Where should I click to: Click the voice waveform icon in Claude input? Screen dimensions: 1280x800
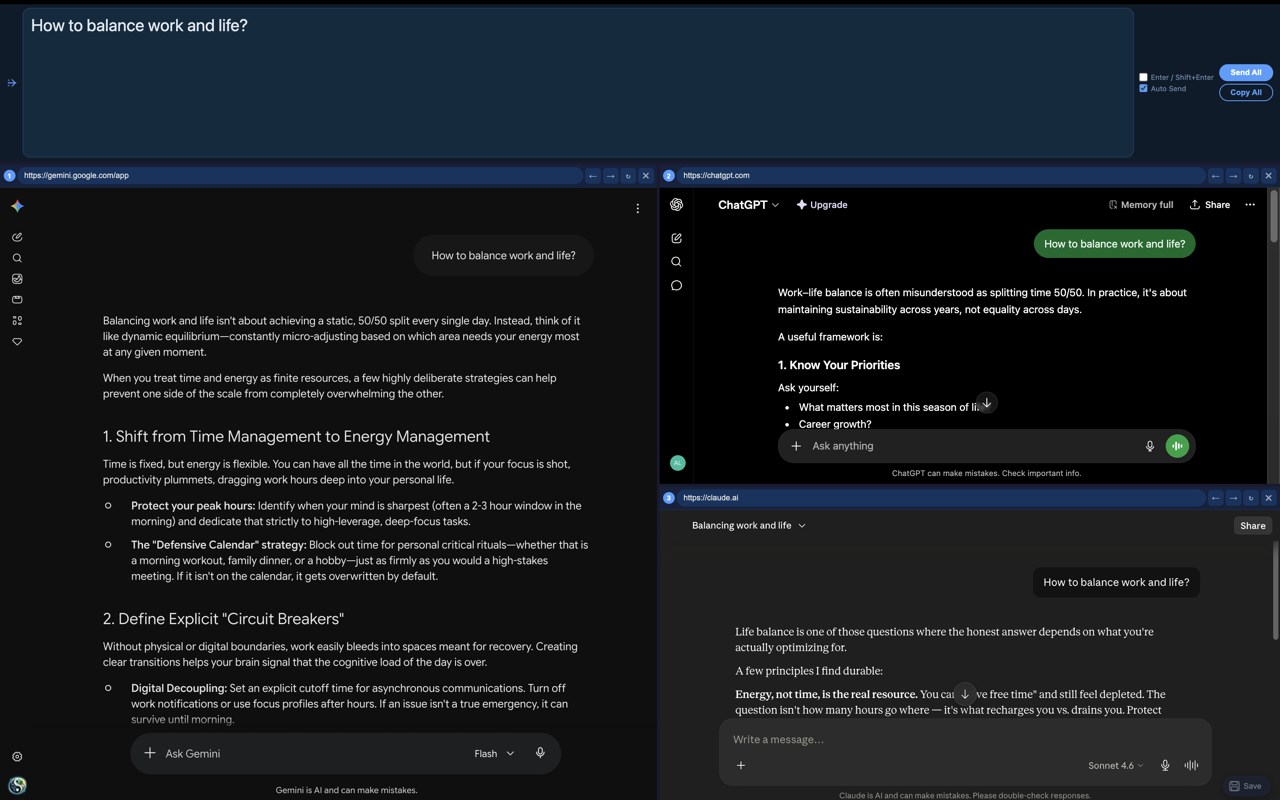pyautogui.click(x=1191, y=765)
